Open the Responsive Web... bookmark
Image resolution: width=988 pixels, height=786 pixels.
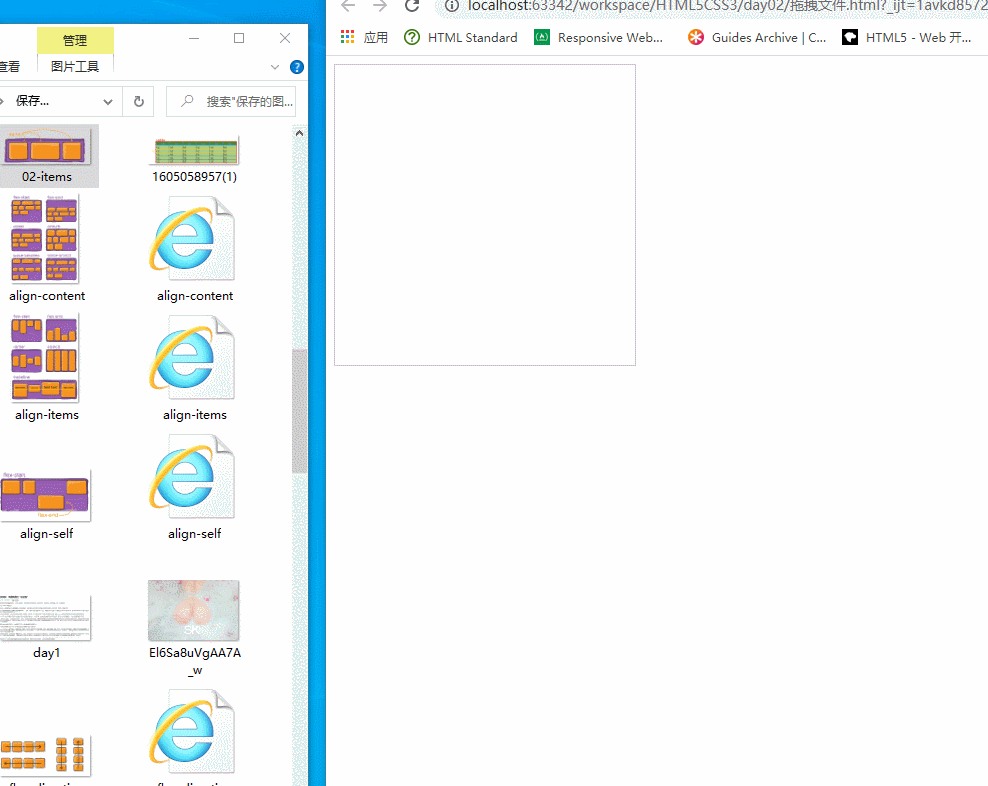pos(599,38)
